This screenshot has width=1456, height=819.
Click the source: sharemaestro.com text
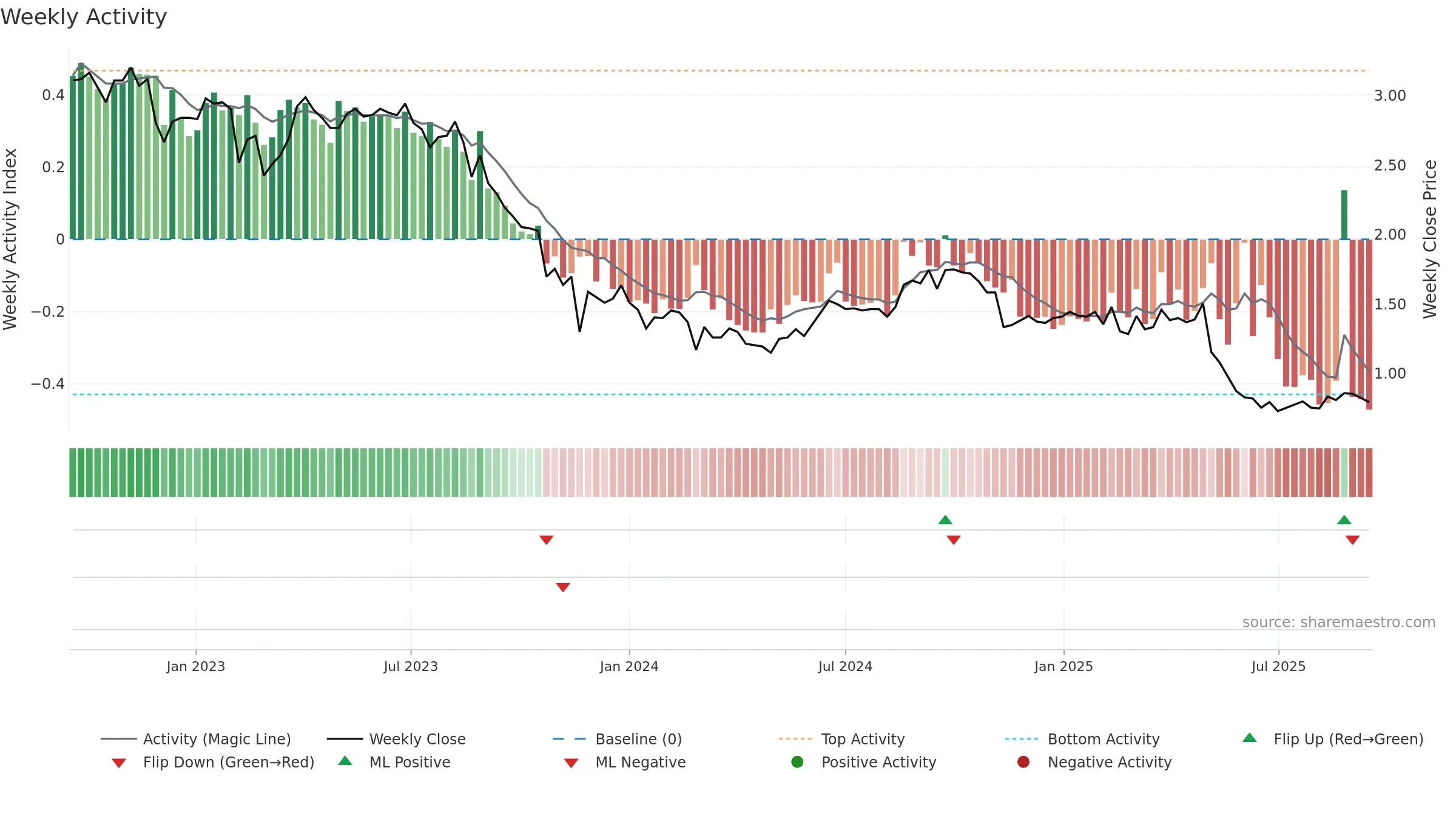coord(1339,622)
